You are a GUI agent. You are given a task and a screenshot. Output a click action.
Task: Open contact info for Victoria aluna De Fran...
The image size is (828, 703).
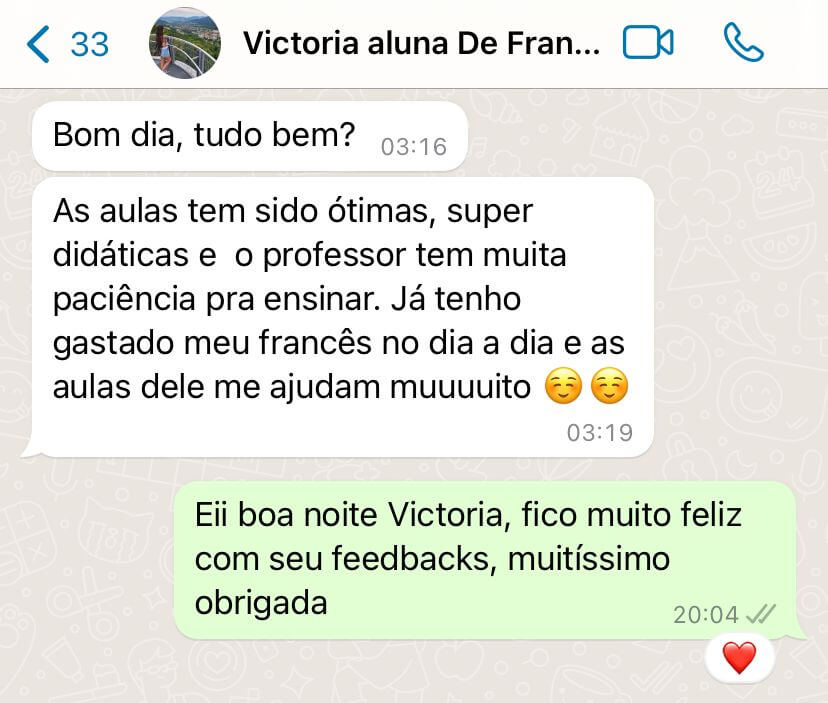click(x=421, y=43)
